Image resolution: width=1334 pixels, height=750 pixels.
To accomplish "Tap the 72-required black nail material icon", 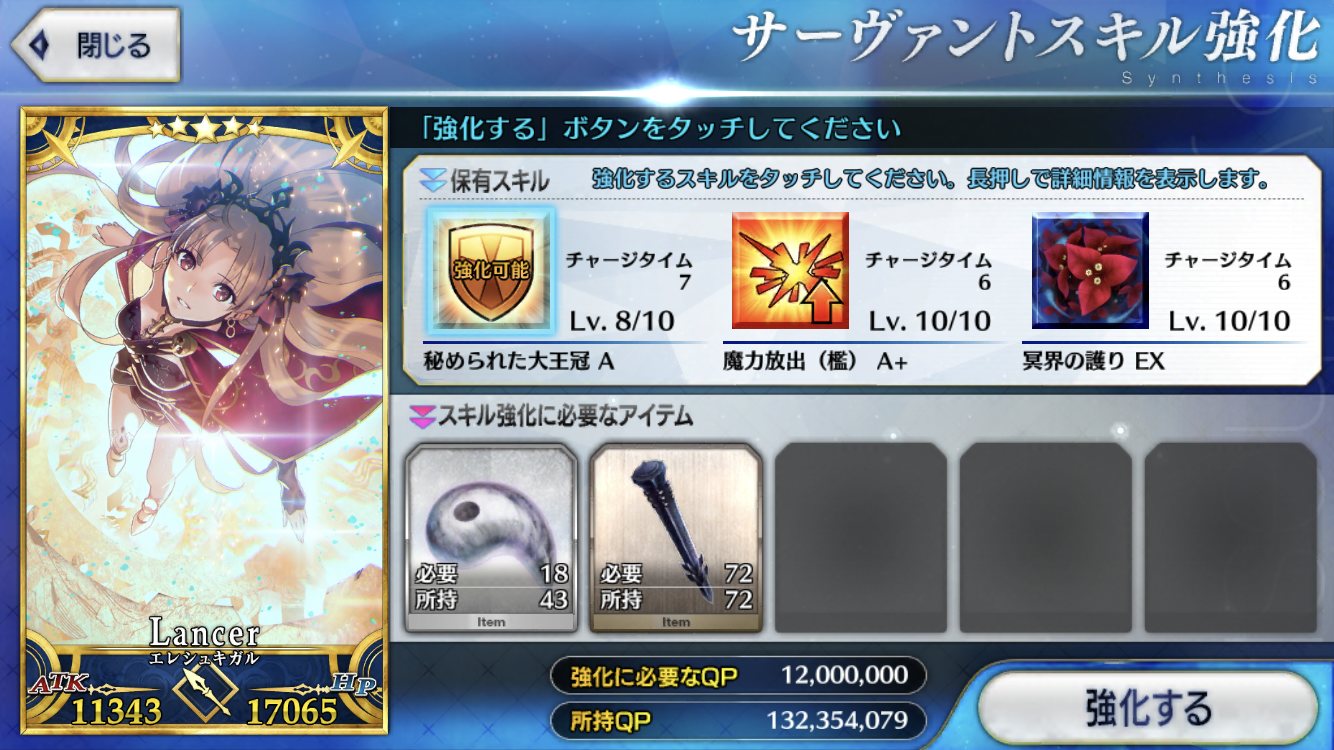I will 676,538.
